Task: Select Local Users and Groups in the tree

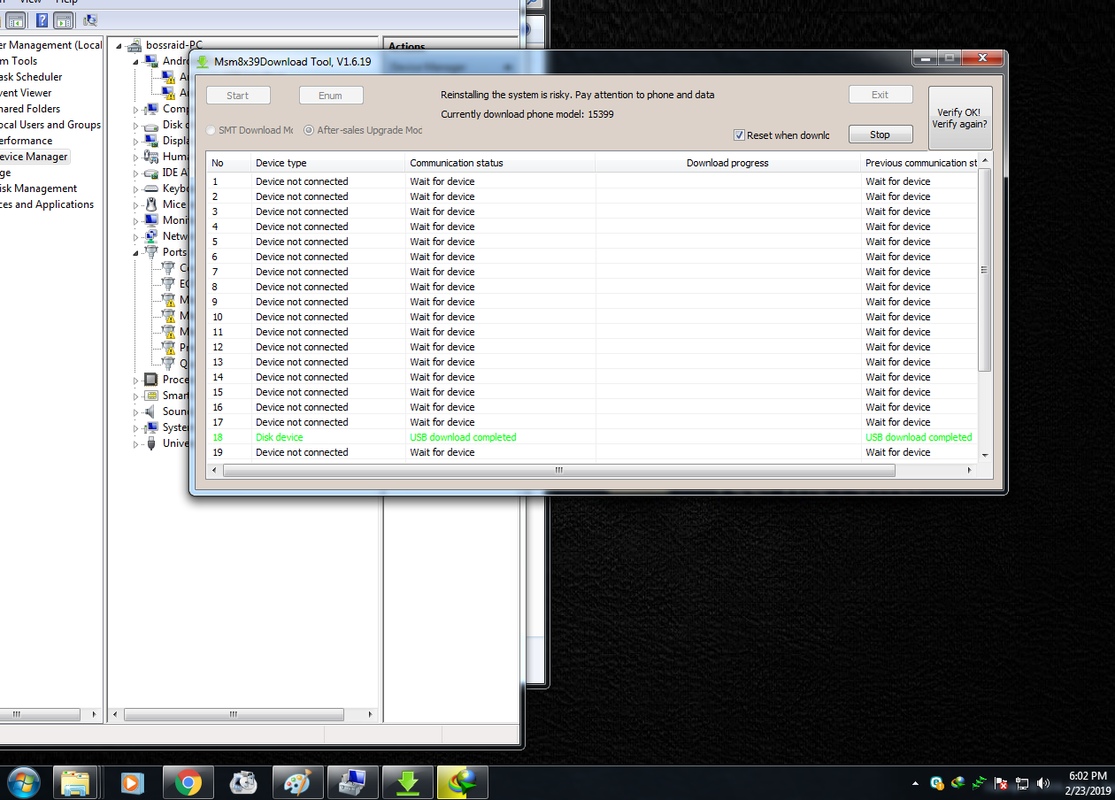Action: 50,124
